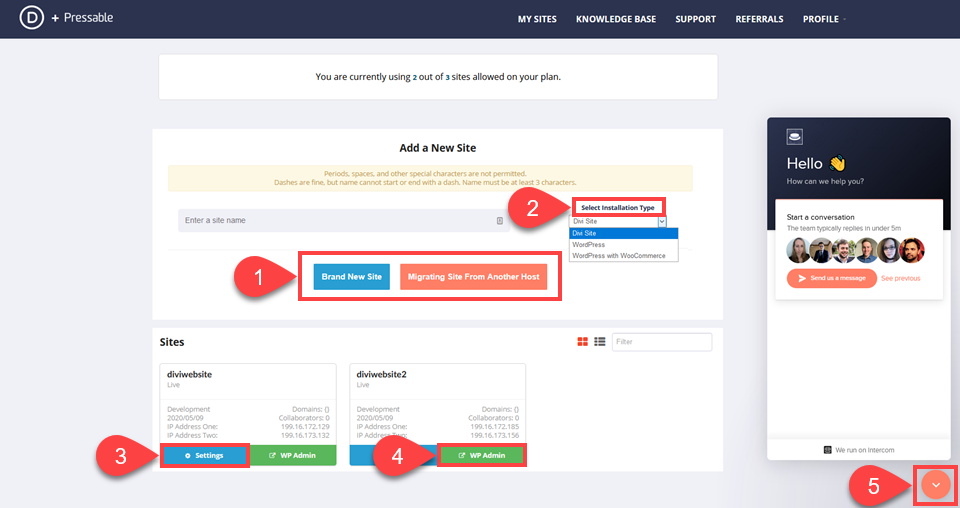Open the Support page
Image resolution: width=960 pixels, height=508 pixels.
696,19
